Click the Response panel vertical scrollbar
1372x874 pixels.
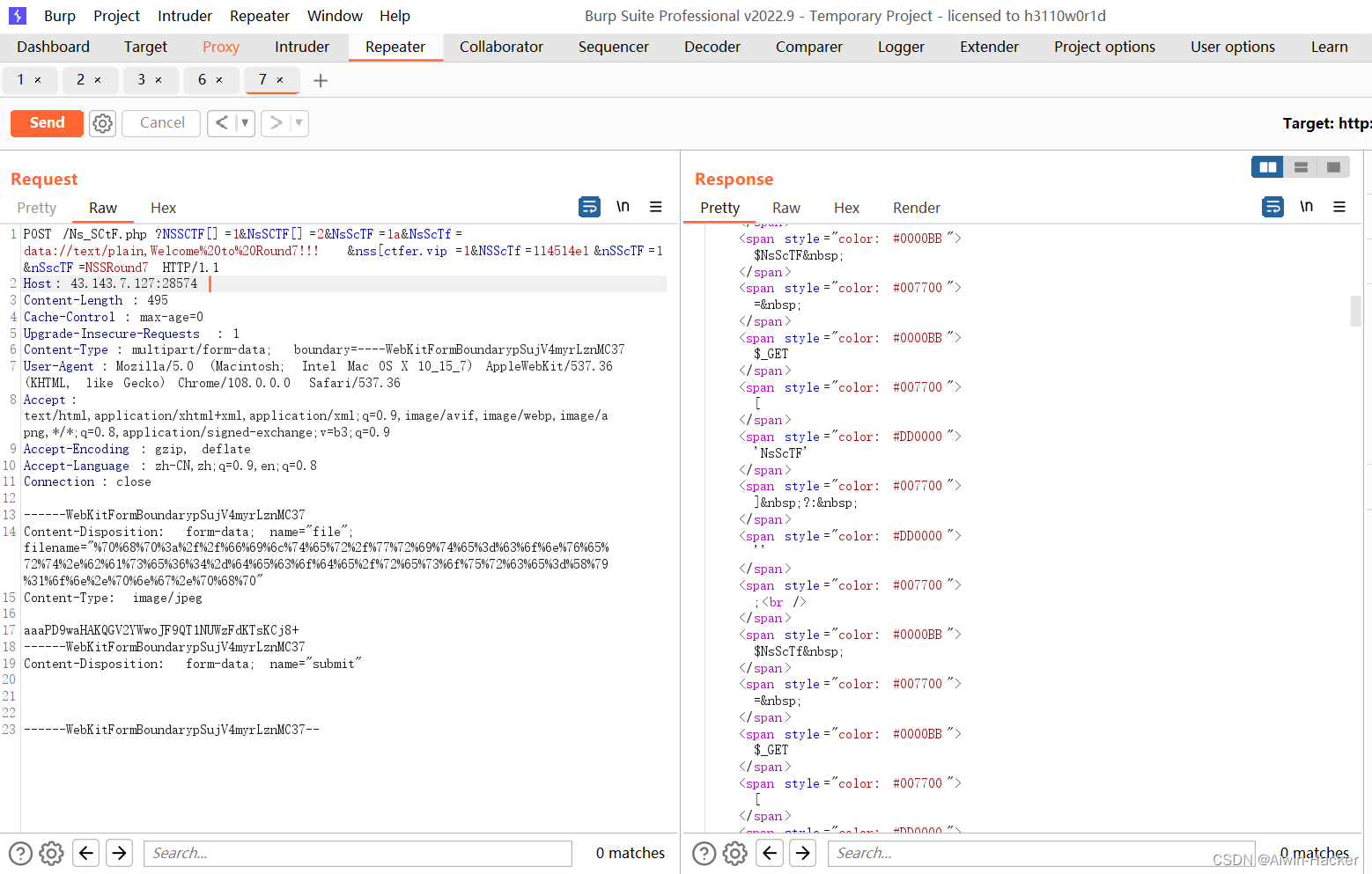pyautogui.click(x=1356, y=311)
